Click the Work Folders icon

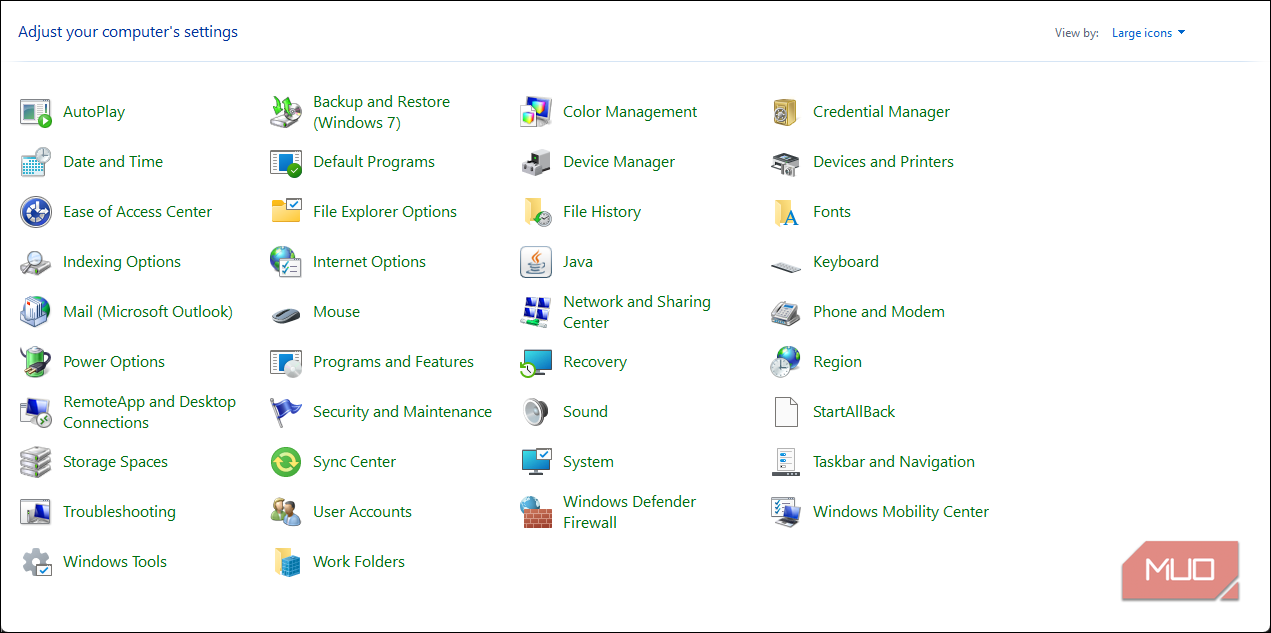click(286, 562)
